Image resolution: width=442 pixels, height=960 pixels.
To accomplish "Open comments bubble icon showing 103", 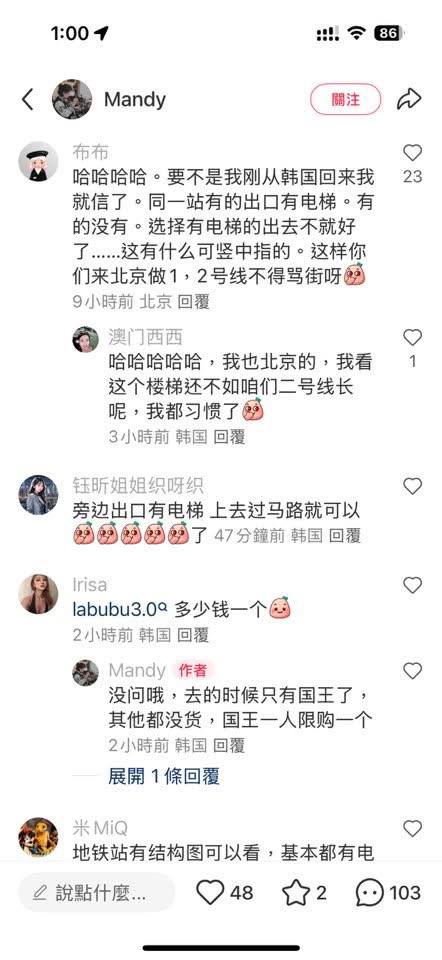I will [x=370, y=893].
